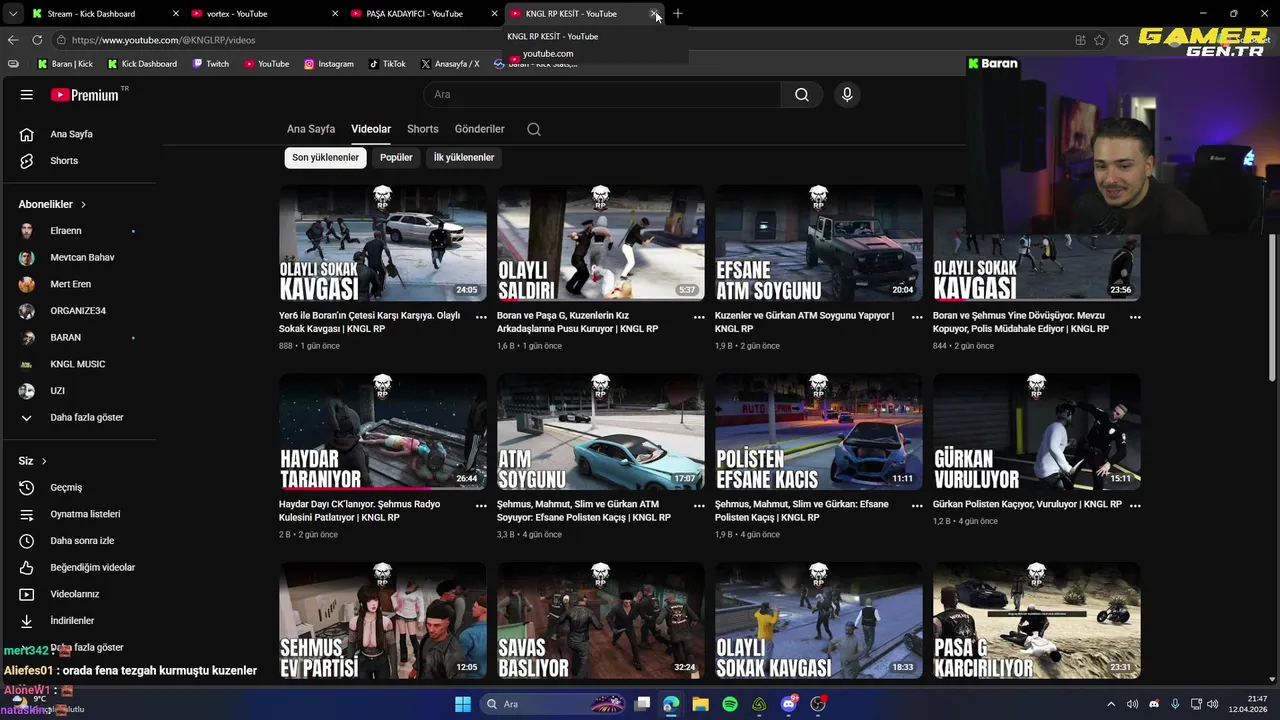Expand the Siz section header
Image resolution: width=1280 pixels, height=720 pixels.
coord(33,461)
